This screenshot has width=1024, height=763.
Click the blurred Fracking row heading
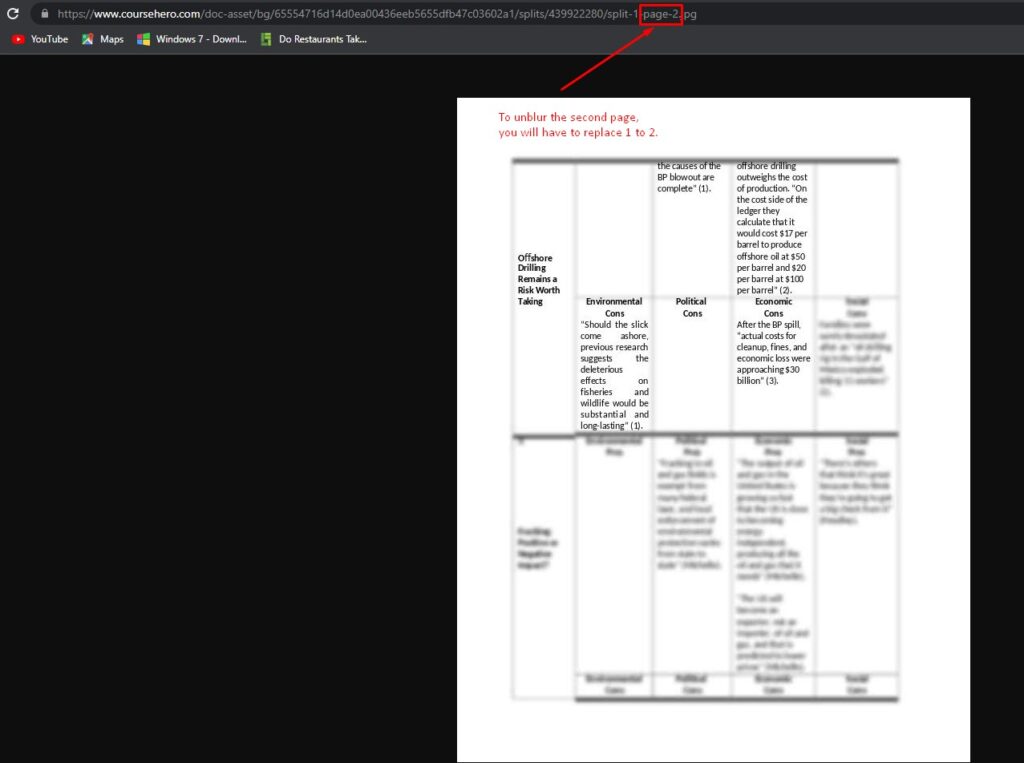click(x=539, y=548)
